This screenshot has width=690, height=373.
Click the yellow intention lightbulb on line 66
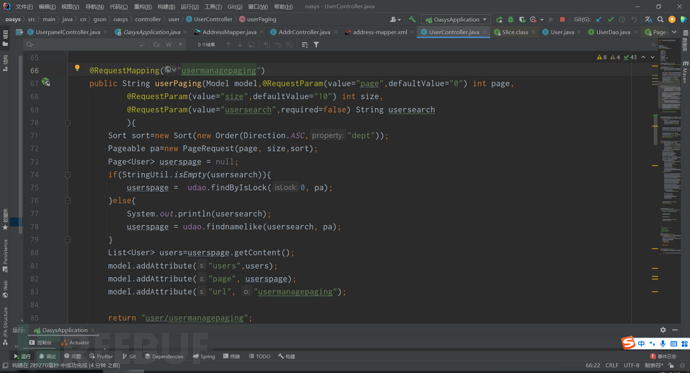(x=77, y=68)
